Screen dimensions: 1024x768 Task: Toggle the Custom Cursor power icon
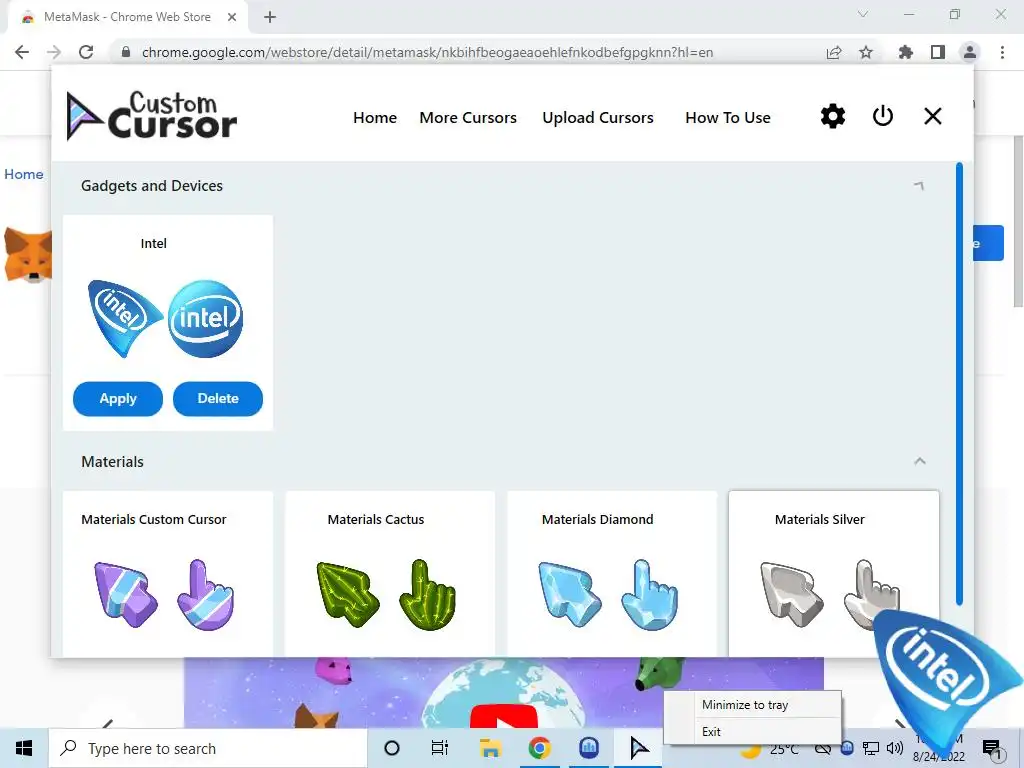(882, 116)
